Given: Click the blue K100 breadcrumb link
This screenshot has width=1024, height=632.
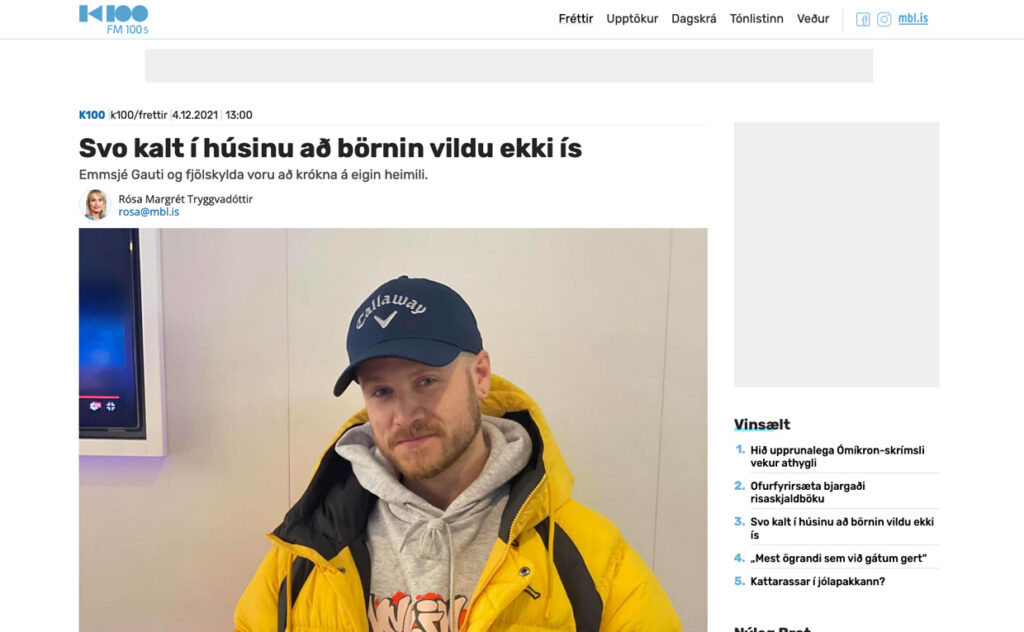Looking at the screenshot, I should [91, 115].
